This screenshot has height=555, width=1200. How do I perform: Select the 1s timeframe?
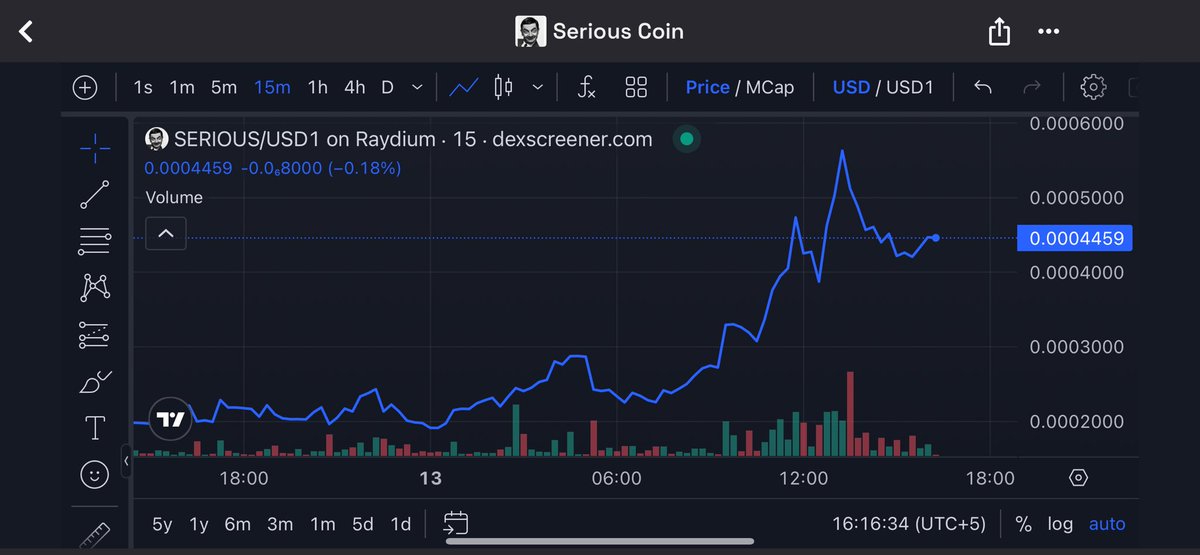point(143,88)
